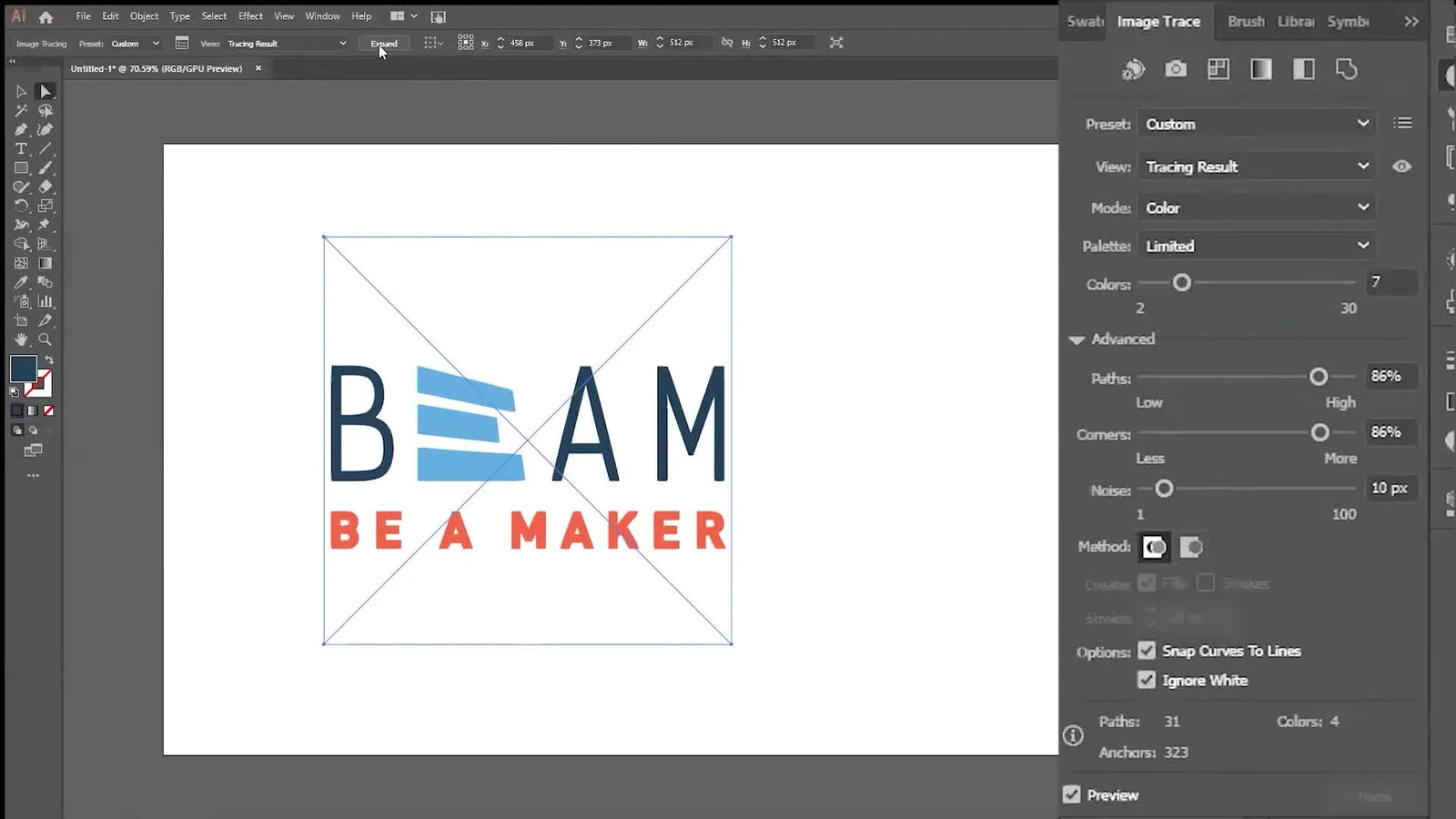Image resolution: width=1456 pixels, height=819 pixels.
Task: Select the Zoom tool
Action: (x=45, y=339)
